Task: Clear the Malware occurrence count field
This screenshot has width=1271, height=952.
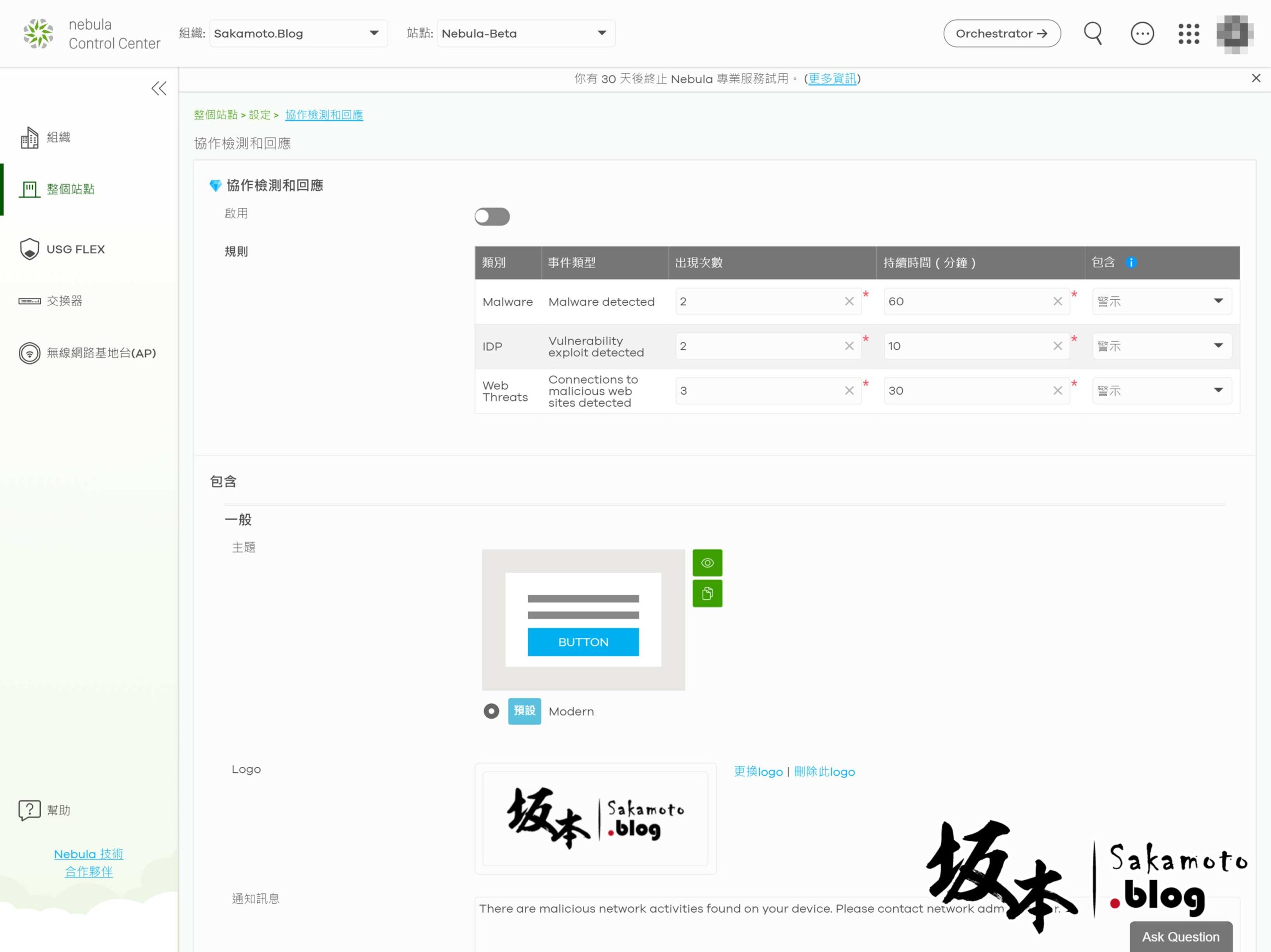Action: [x=848, y=302]
